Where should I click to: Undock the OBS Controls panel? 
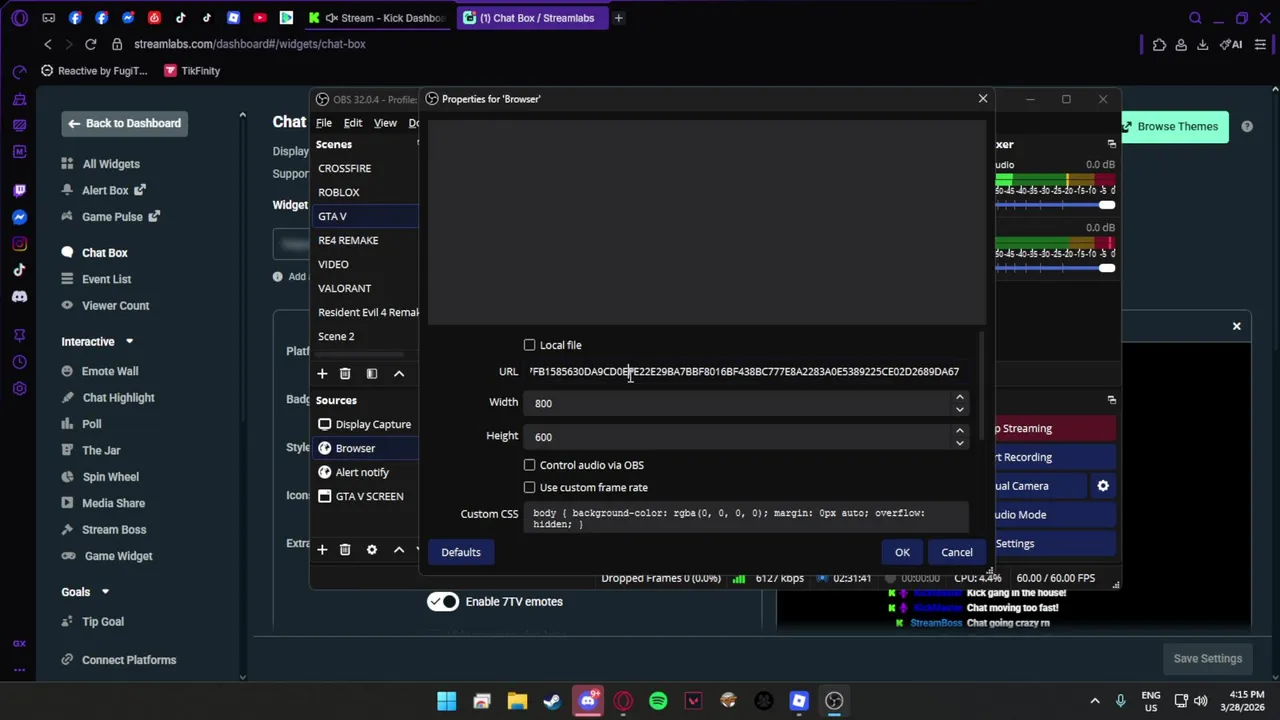(x=1111, y=399)
